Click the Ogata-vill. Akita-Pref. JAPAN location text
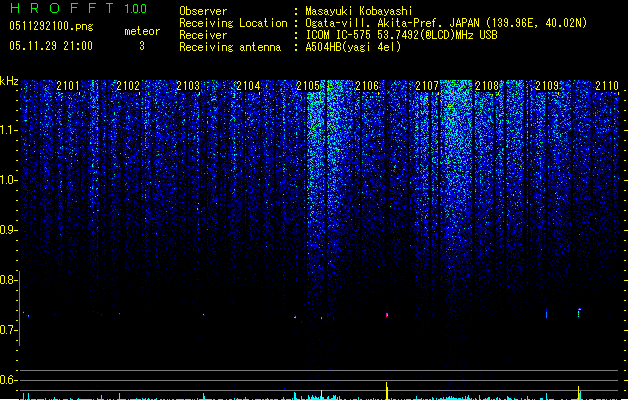Image resolution: width=629 pixels, height=400 pixels. pos(446,23)
